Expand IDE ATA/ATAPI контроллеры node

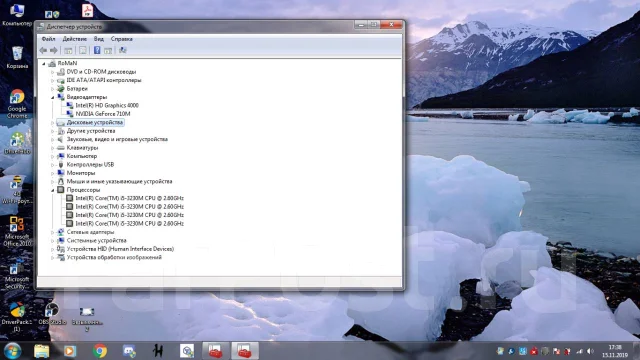click(x=52, y=80)
